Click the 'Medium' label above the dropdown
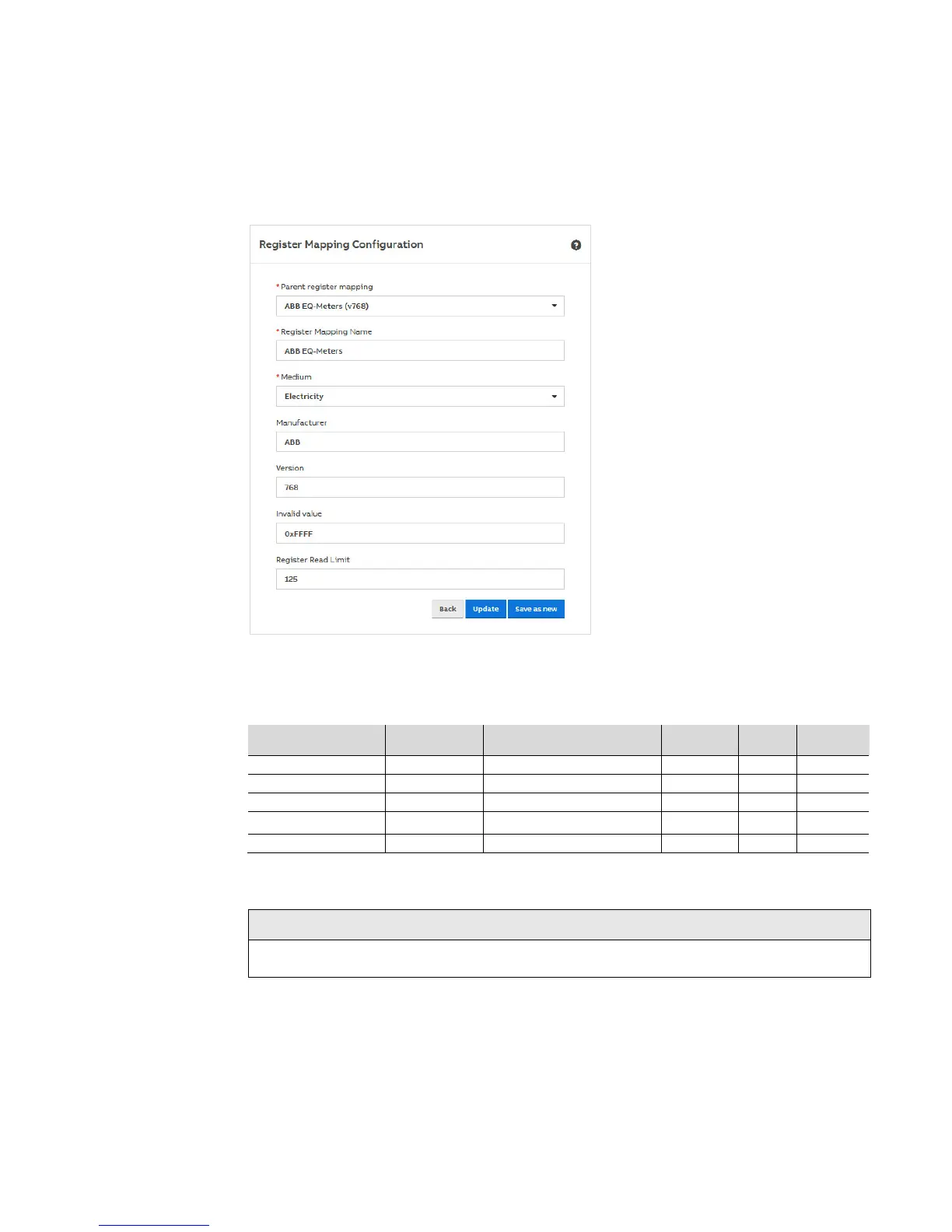Viewport: 952px width, 1232px height. tap(296, 377)
